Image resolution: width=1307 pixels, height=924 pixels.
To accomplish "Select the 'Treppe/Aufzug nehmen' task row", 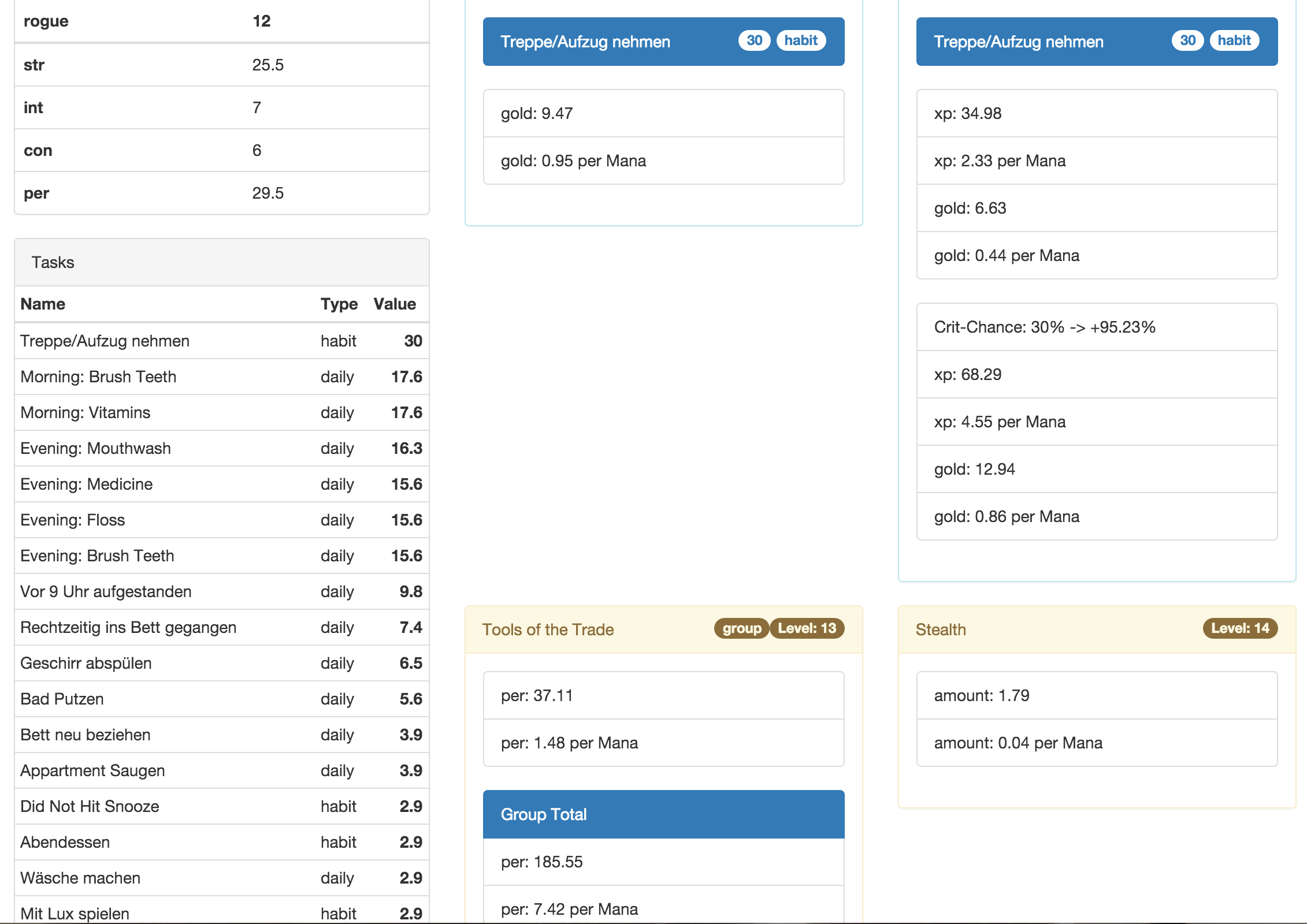I will click(222, 341).
